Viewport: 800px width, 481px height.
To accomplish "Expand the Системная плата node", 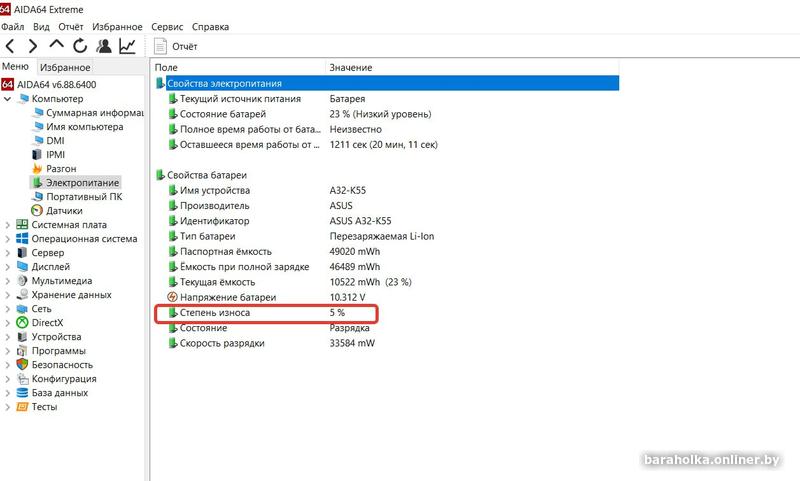I will click(x=7, y=224).
